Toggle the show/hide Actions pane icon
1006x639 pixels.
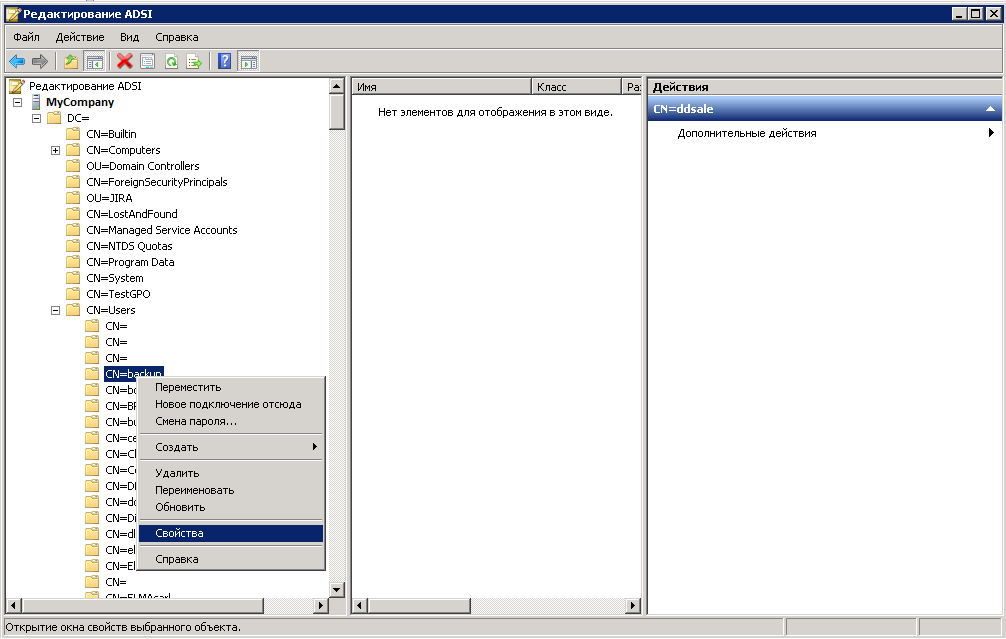click(248, 61)
